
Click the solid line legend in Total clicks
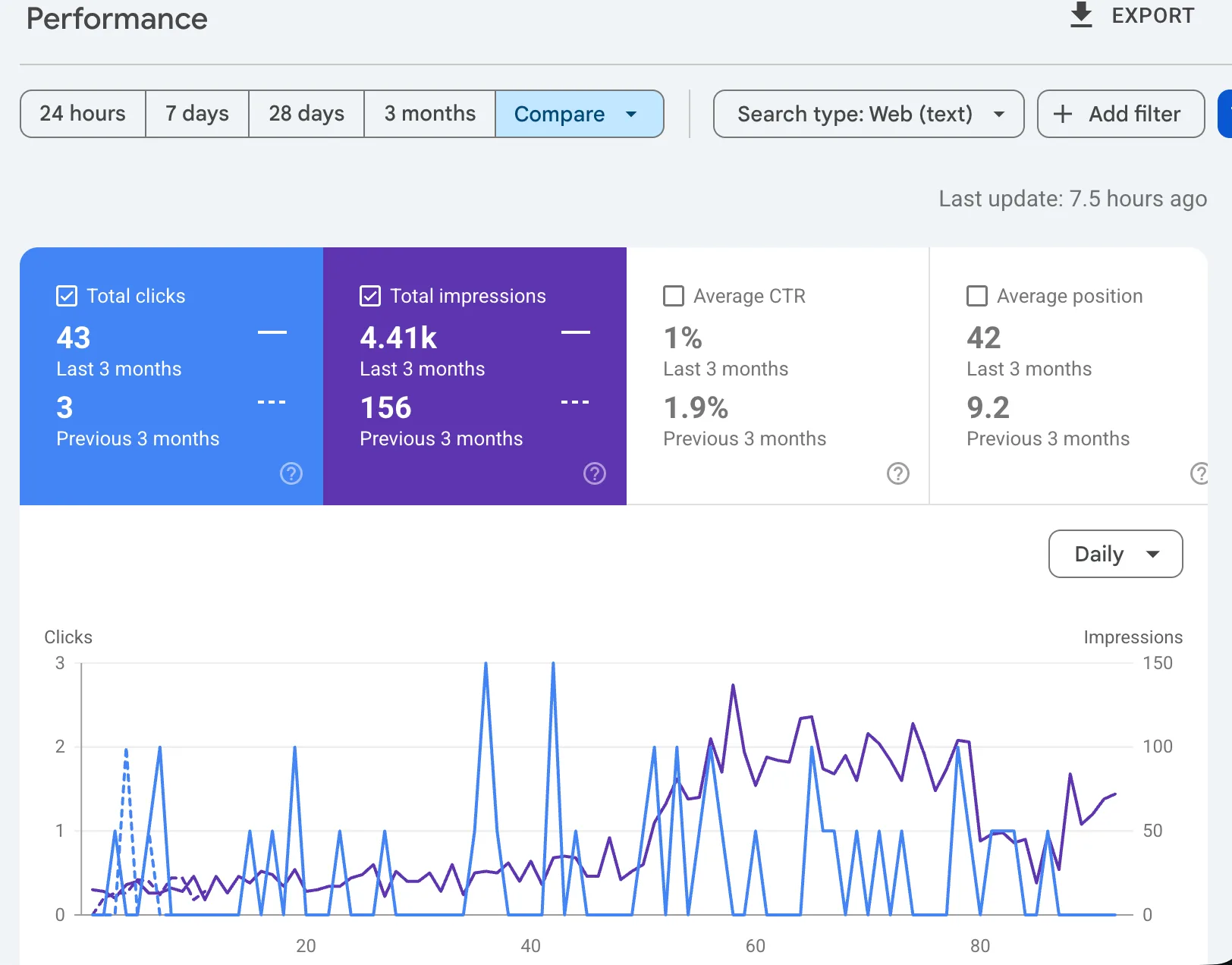point(272,332)
